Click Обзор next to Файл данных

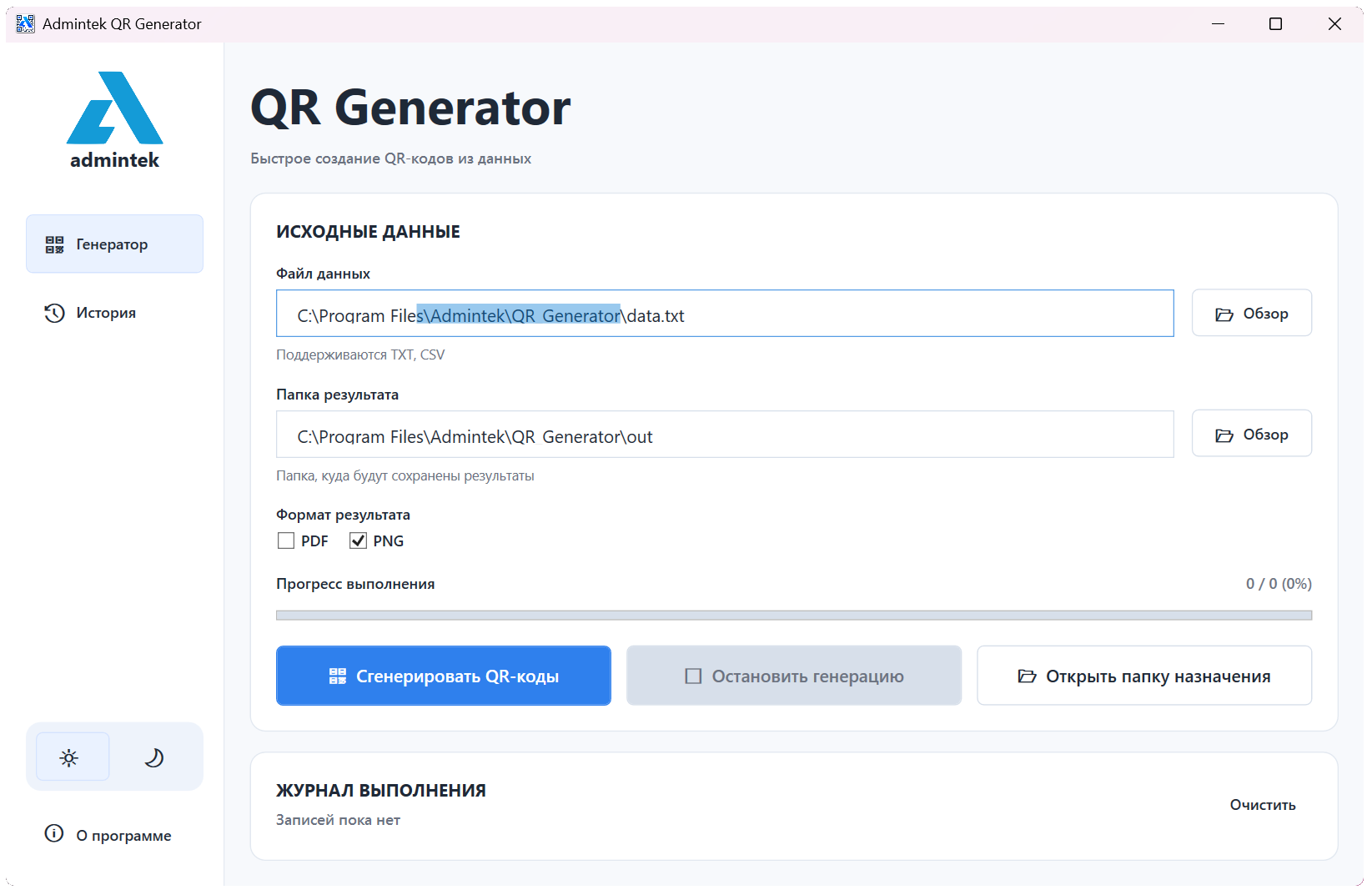pyautogui.click(x=1251, y=313)
